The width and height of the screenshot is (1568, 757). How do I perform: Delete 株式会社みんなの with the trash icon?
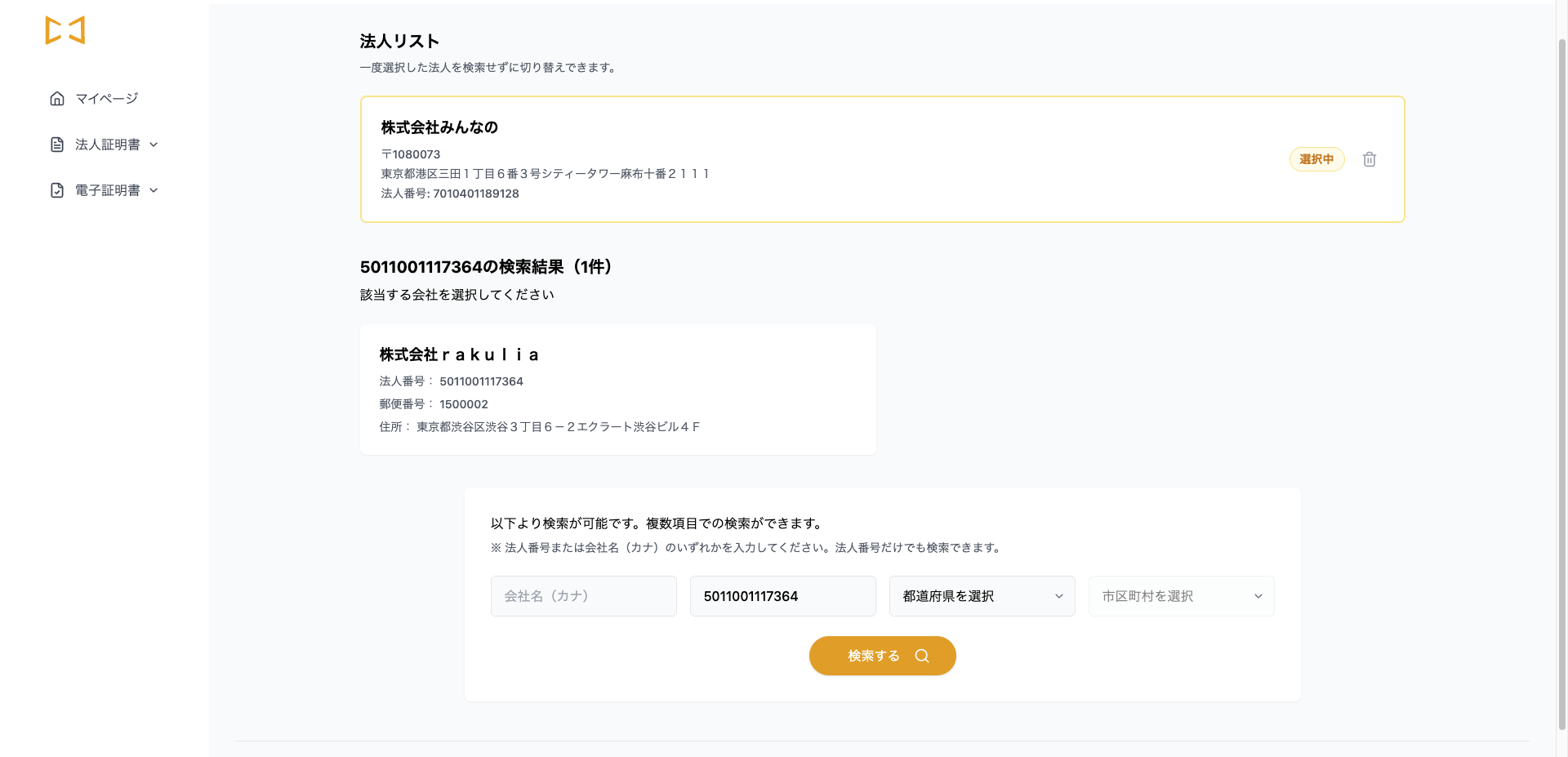coord(1370,159)
